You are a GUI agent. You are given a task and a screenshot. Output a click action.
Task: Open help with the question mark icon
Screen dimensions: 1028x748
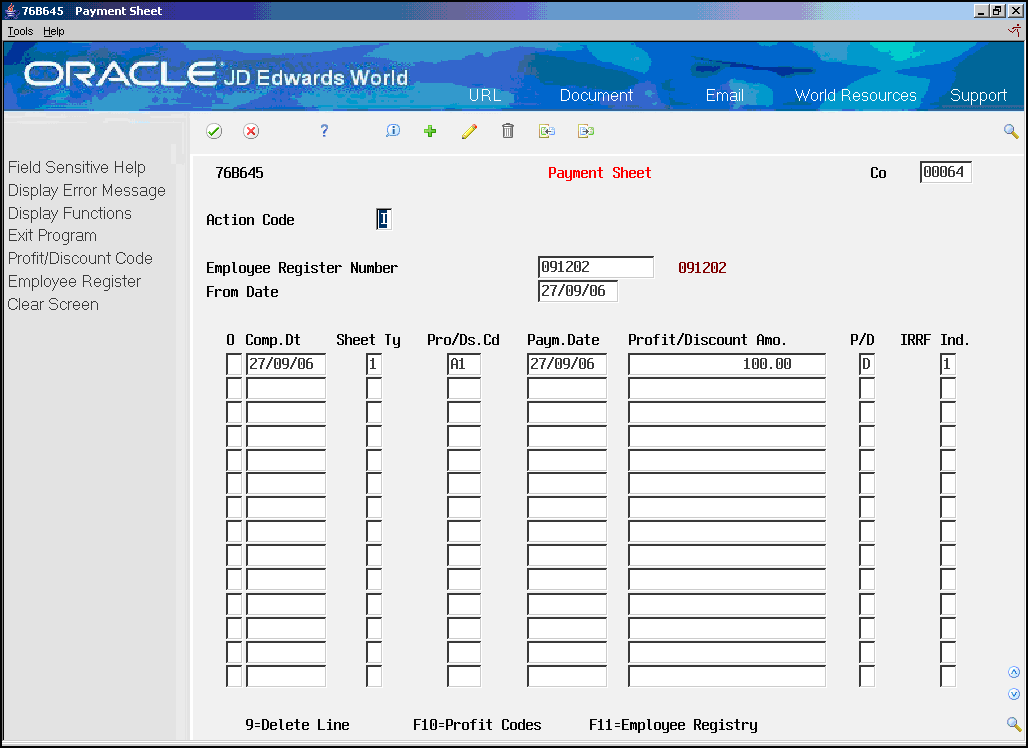(324, 131)
